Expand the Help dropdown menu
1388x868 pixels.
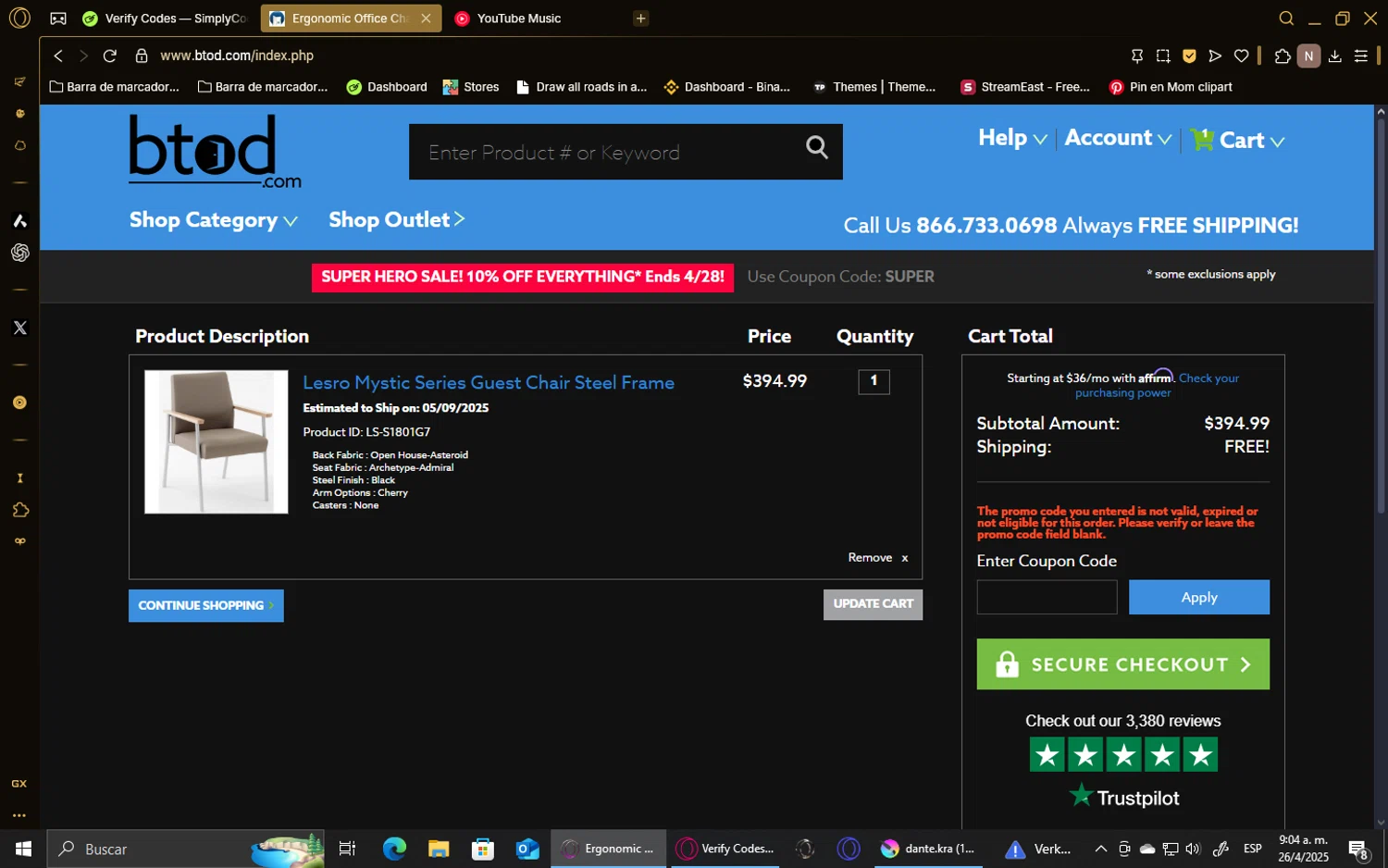[x=1012, y=138]
